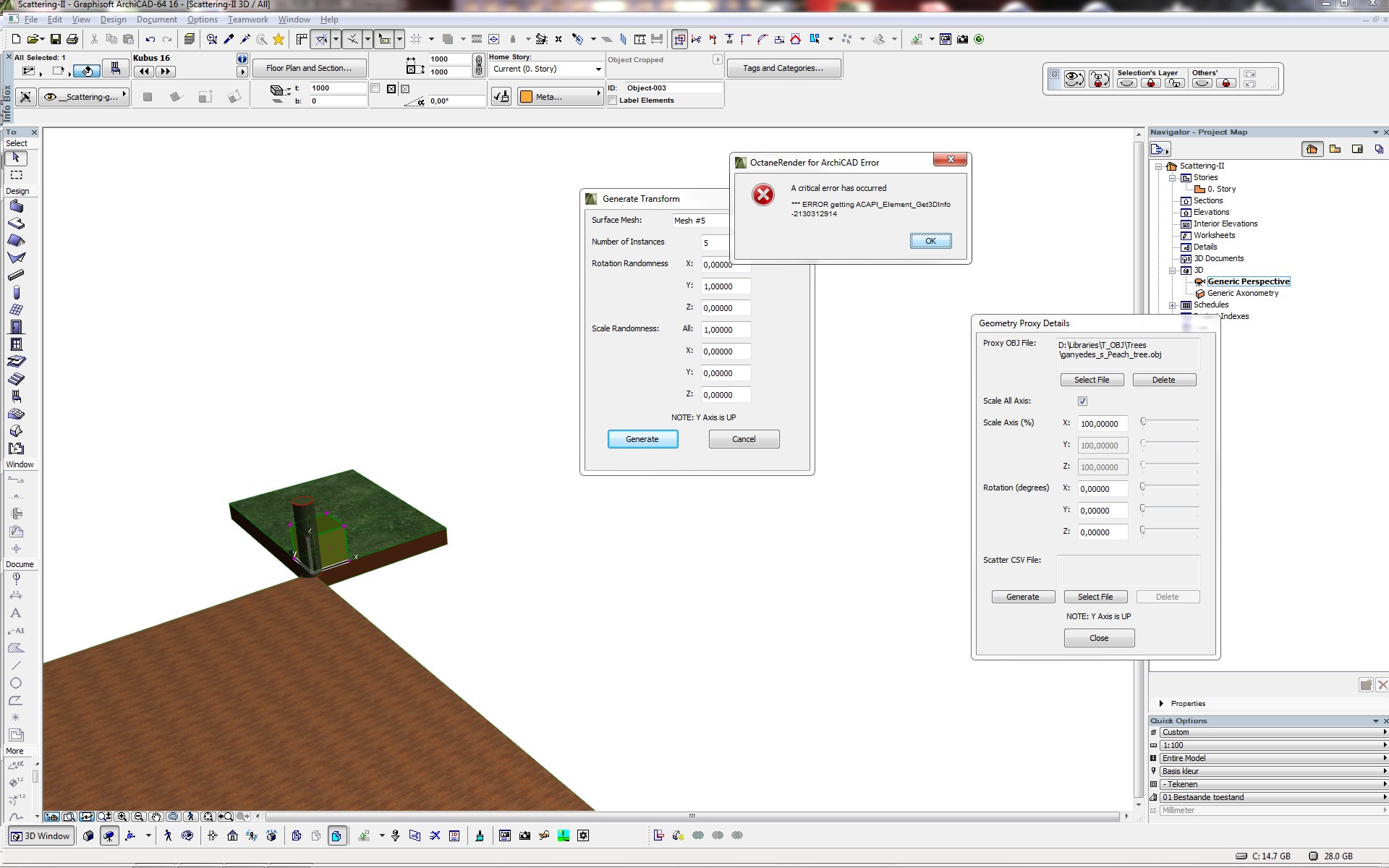The height and width of the screenshot is (868, 1389).
Task: Toggle the Selection's Layer visibility eye
Action: 1126,83
